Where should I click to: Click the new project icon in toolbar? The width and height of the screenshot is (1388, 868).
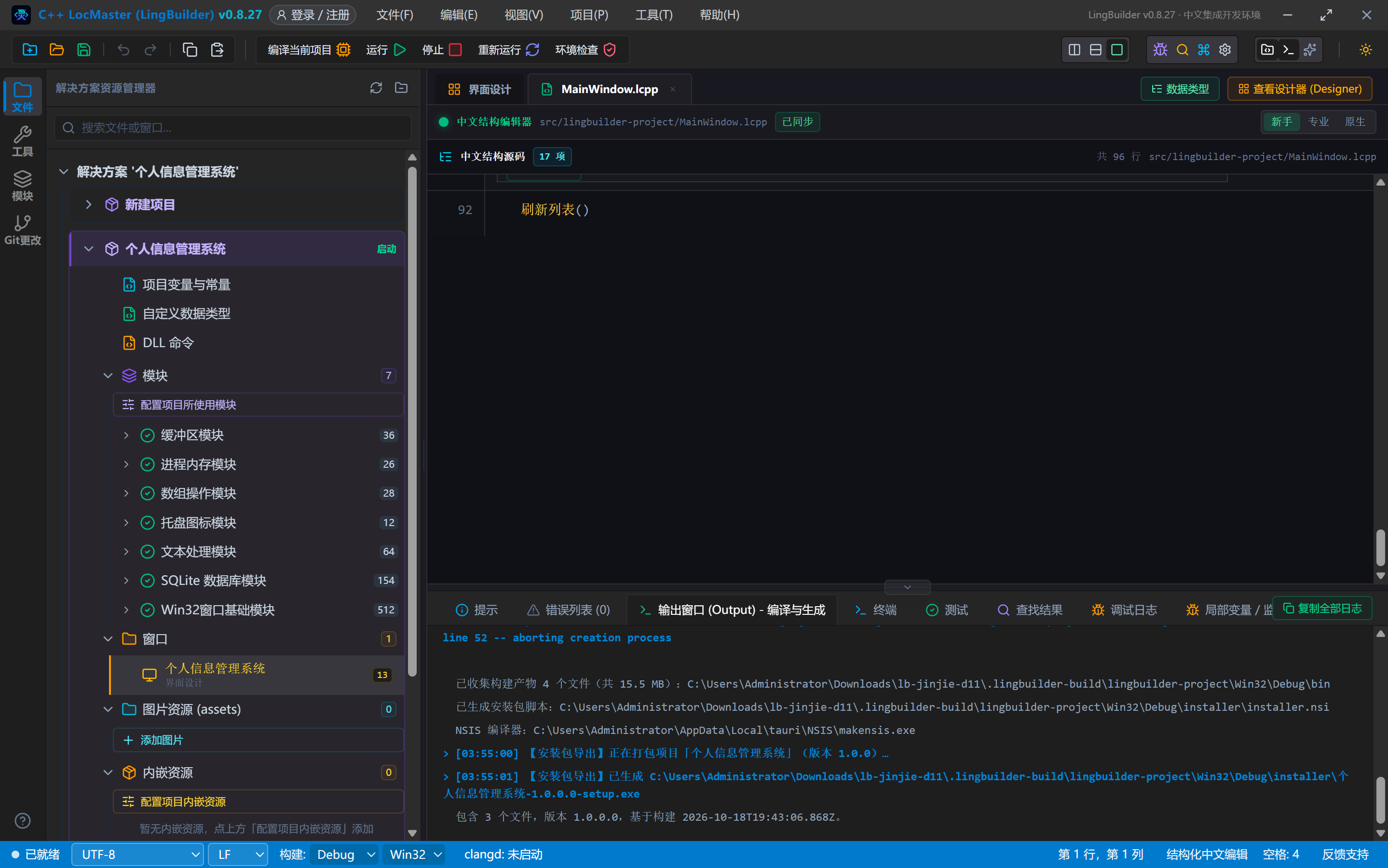pyautogui.click(x=30, y=50)
